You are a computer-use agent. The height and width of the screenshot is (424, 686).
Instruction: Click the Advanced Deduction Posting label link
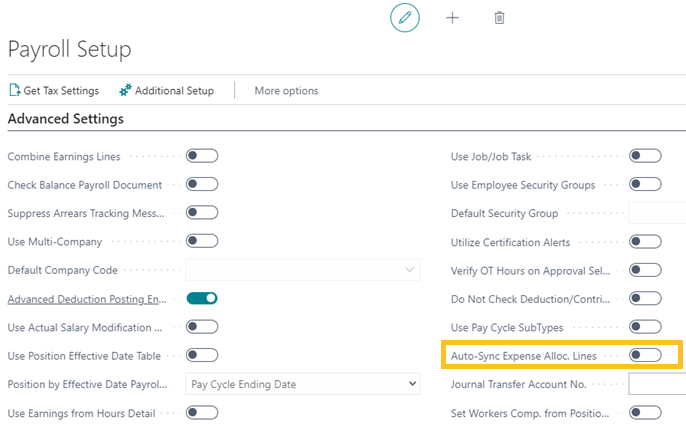click(85, 299)
